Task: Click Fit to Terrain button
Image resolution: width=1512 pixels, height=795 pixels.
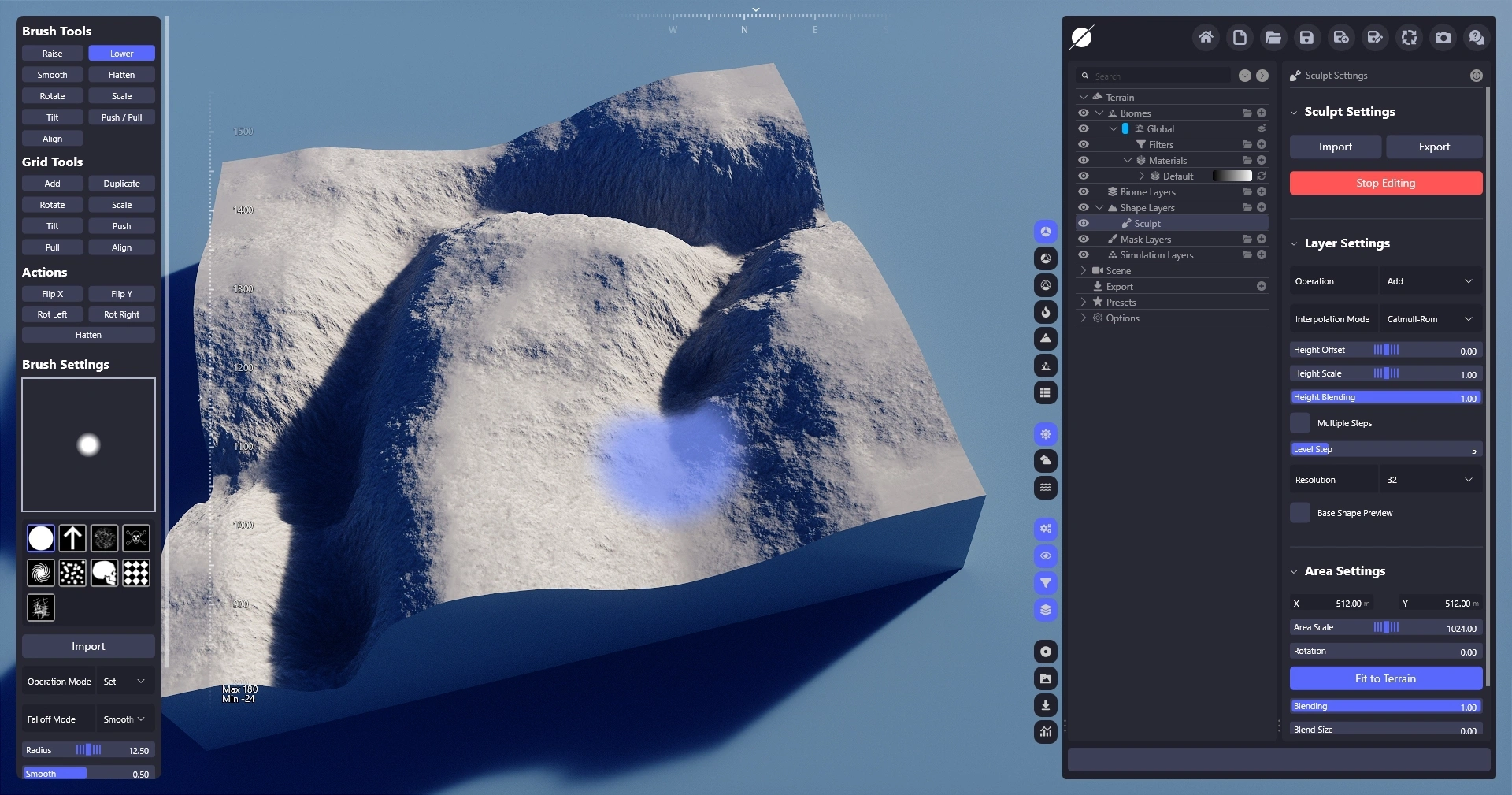Action: point(1385,678)
